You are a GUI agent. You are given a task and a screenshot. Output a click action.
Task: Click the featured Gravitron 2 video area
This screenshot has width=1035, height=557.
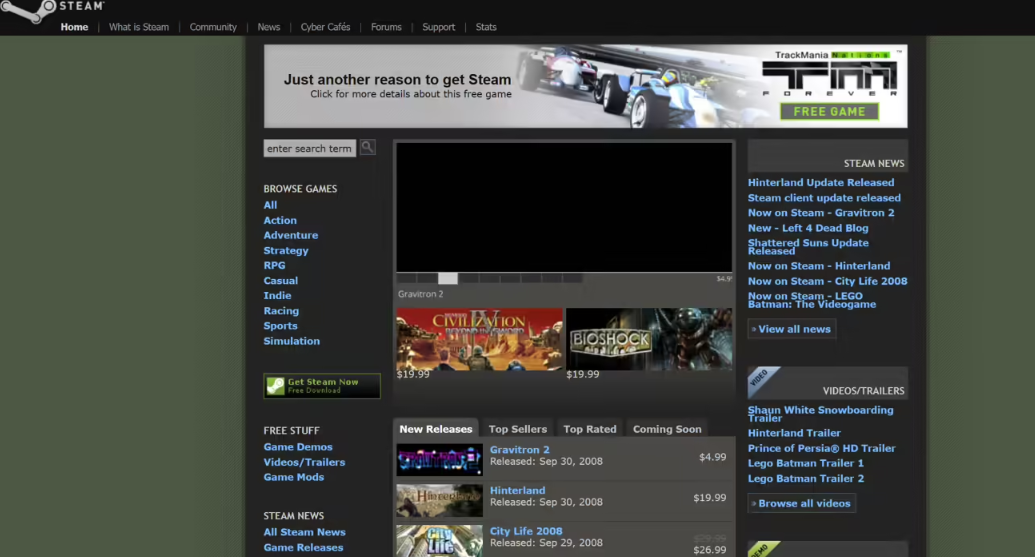click(x=564, y=207)
